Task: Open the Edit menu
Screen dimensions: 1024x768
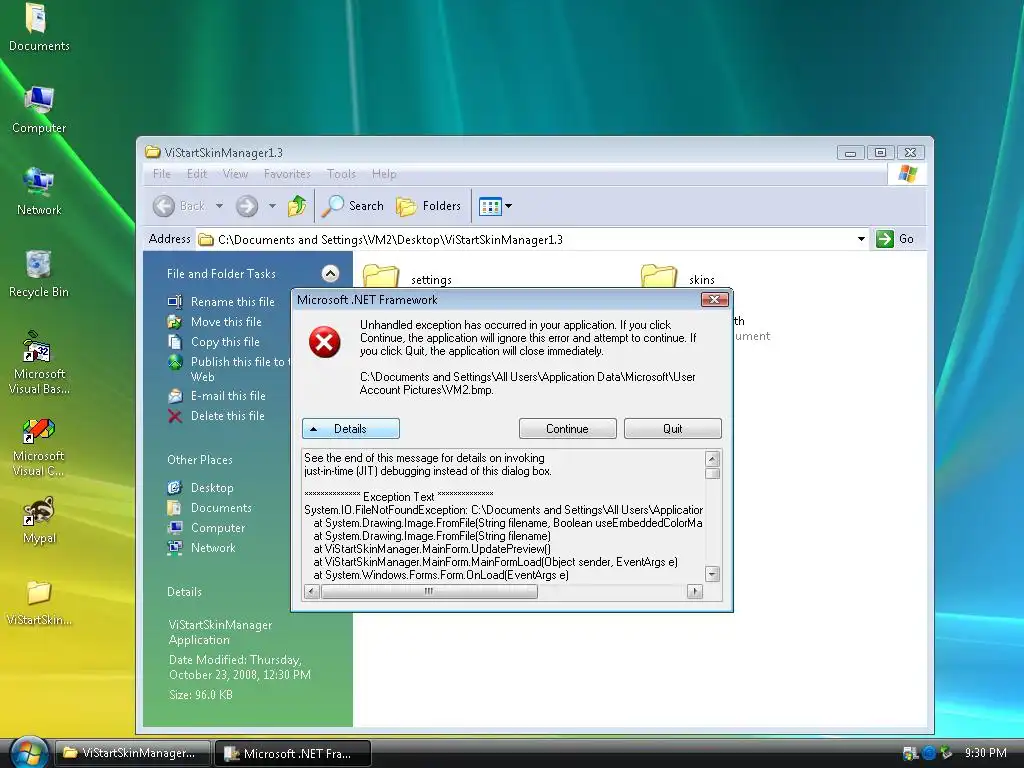Action: click(x=197, y=174)
